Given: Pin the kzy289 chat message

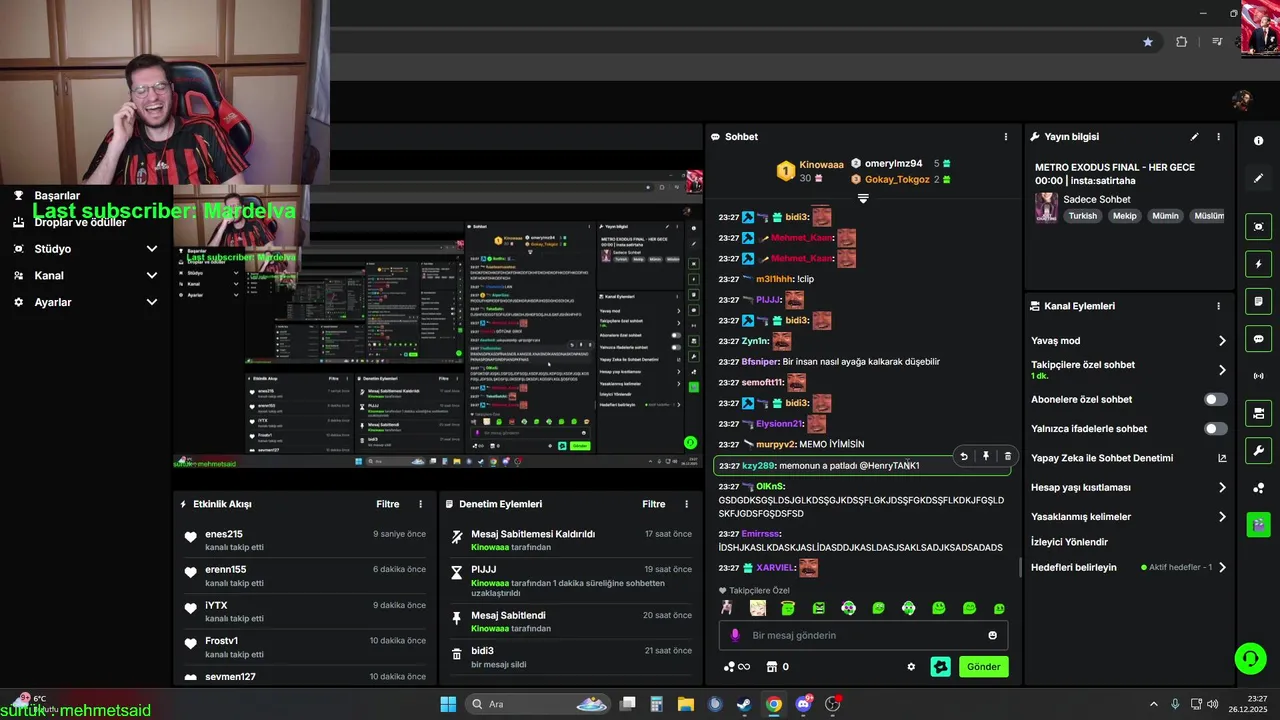Looking at the screenshot, I should (x=986, y=456).
